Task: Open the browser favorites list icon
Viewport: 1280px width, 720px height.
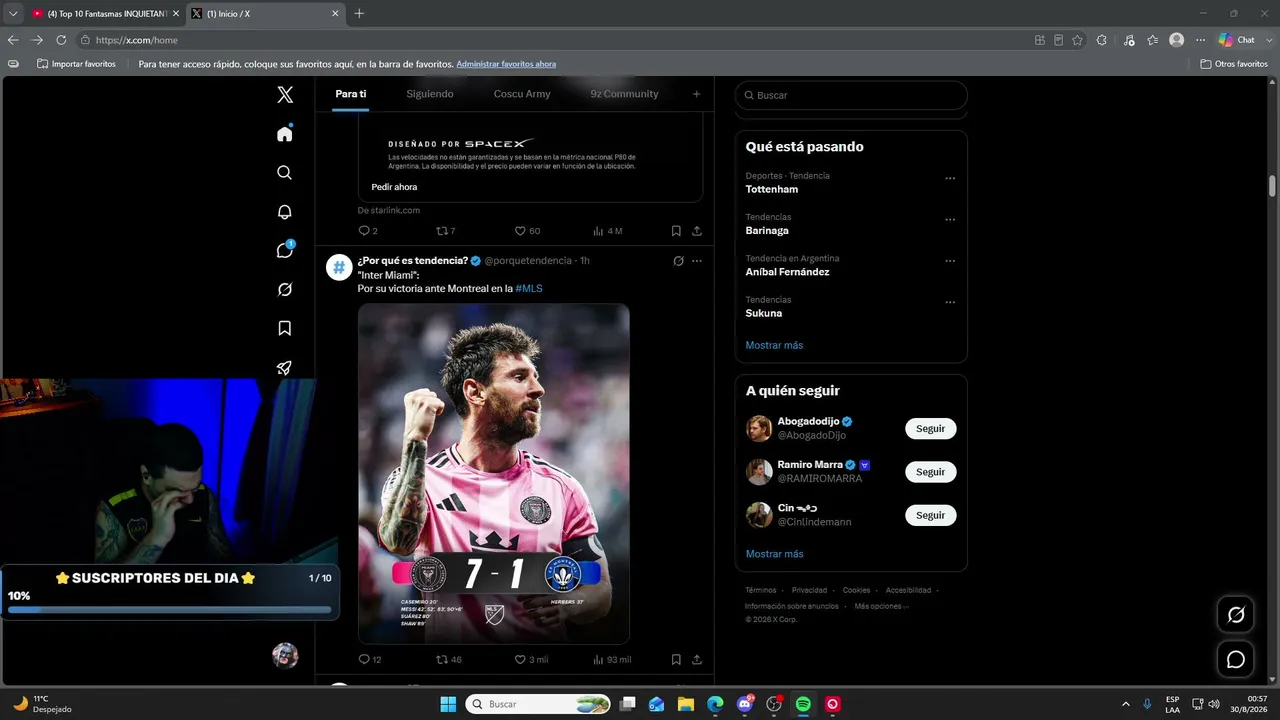Action: [x=1153, y=40]
